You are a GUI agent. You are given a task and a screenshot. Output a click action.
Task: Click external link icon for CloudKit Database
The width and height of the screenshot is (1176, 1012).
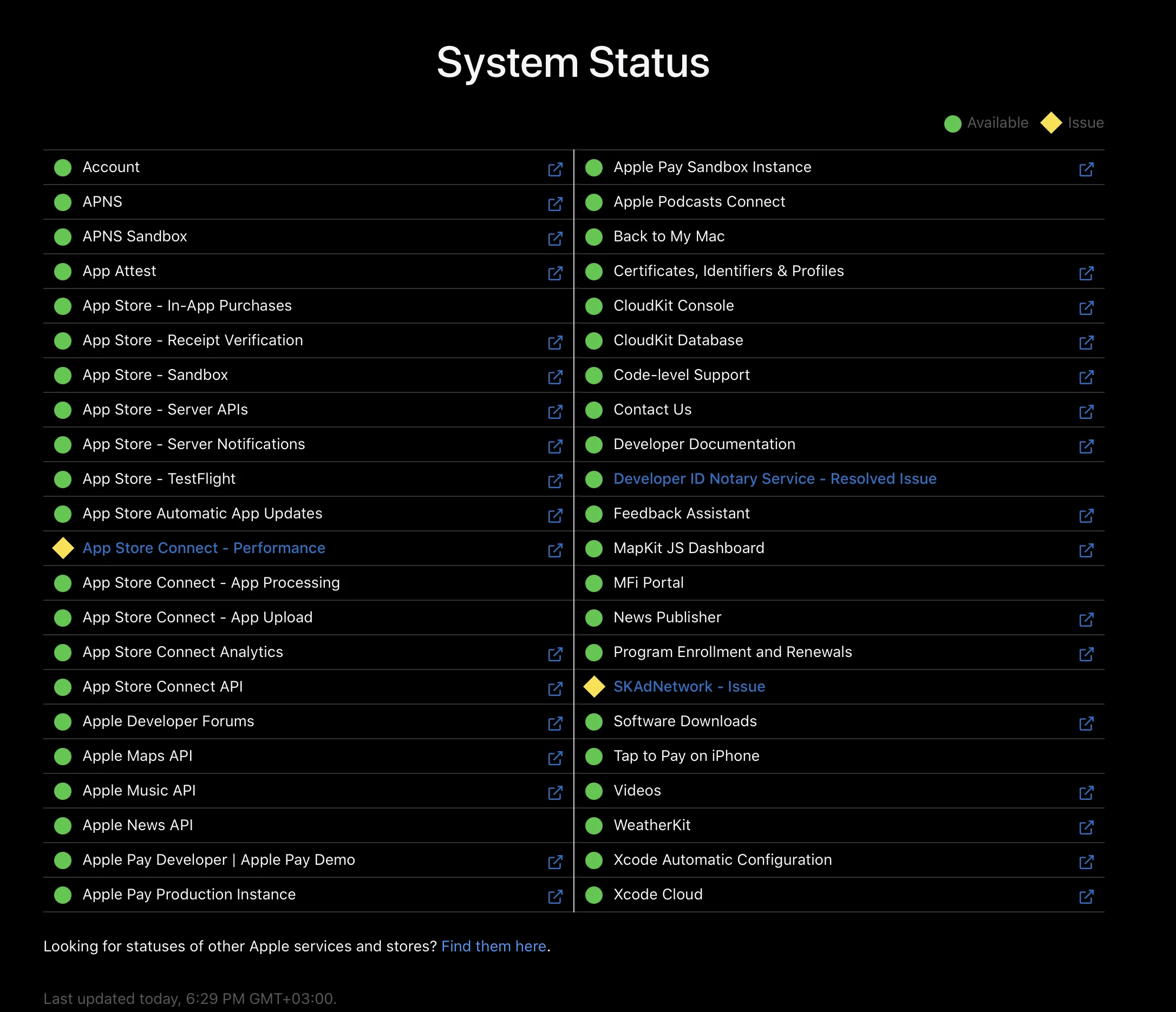coord(1086,342)
